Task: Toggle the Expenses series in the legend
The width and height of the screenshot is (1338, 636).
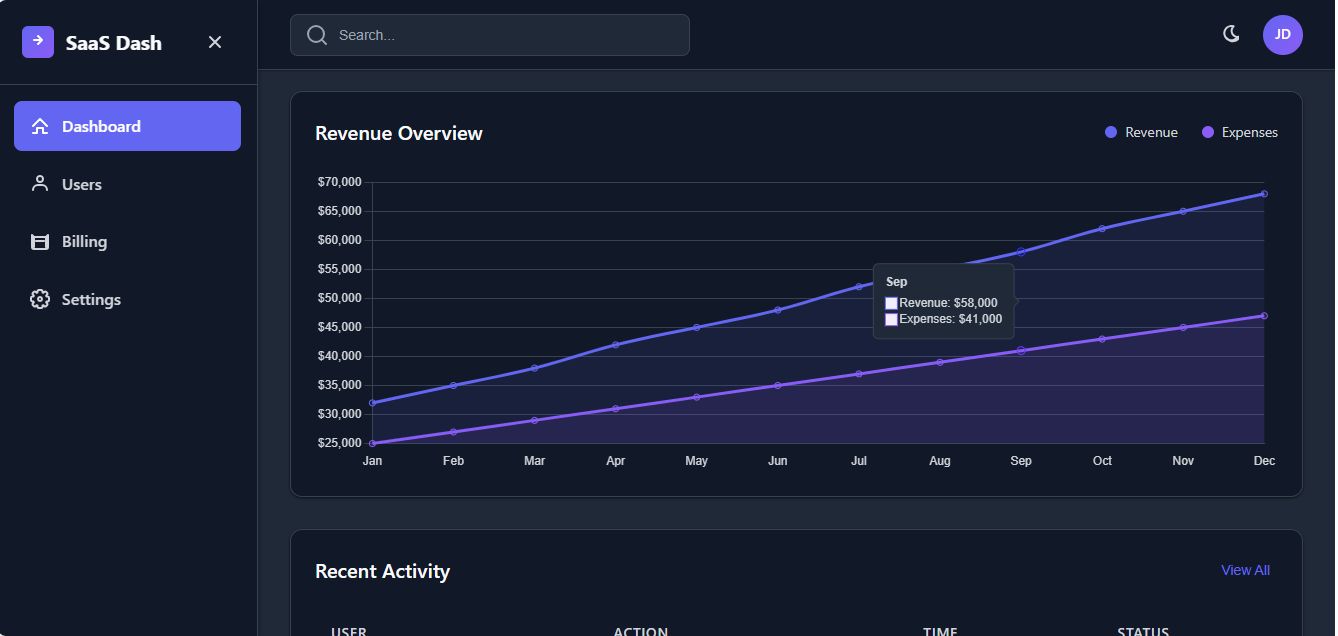Action: tap(1239, 133)
